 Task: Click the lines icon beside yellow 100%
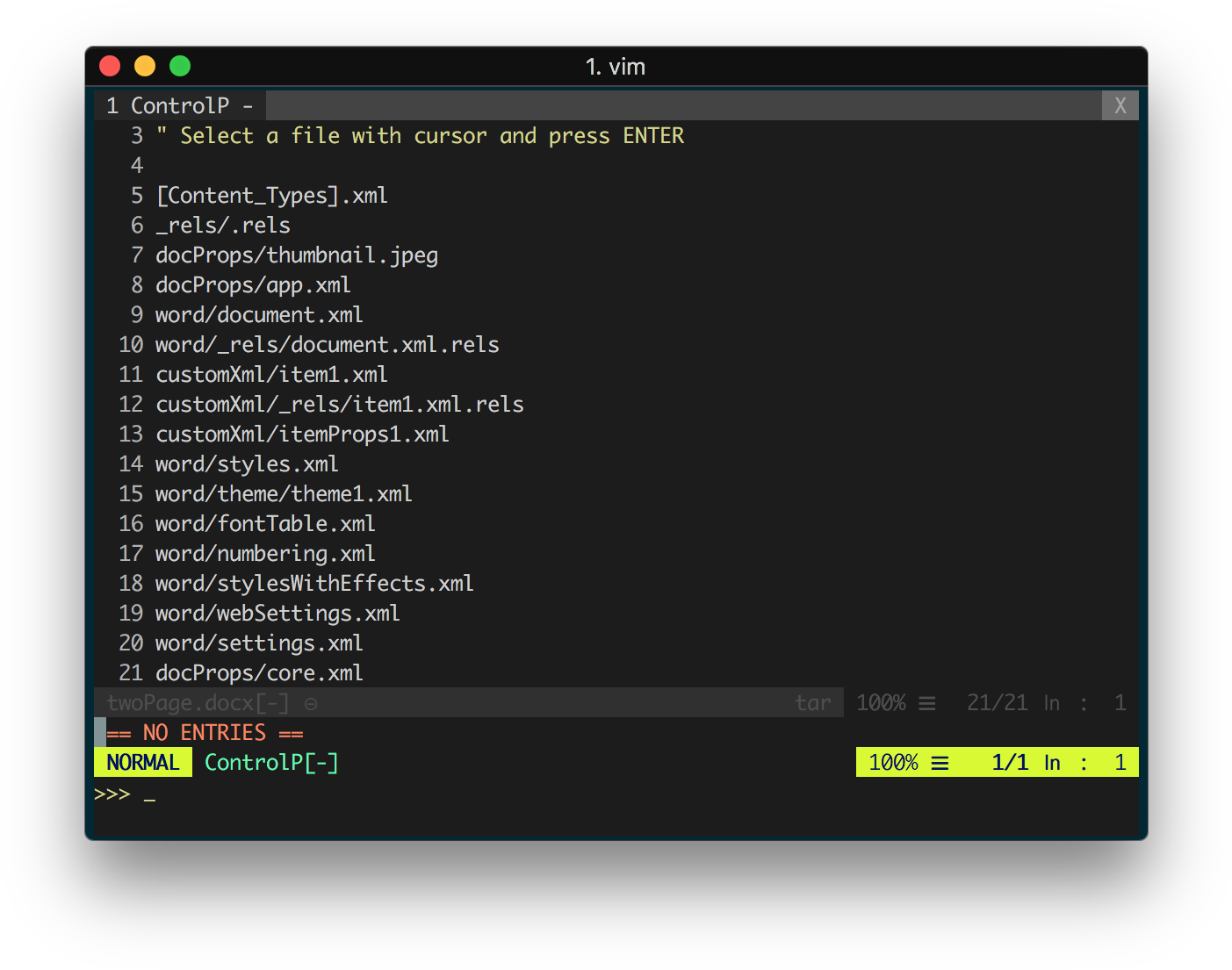[940, 763]
